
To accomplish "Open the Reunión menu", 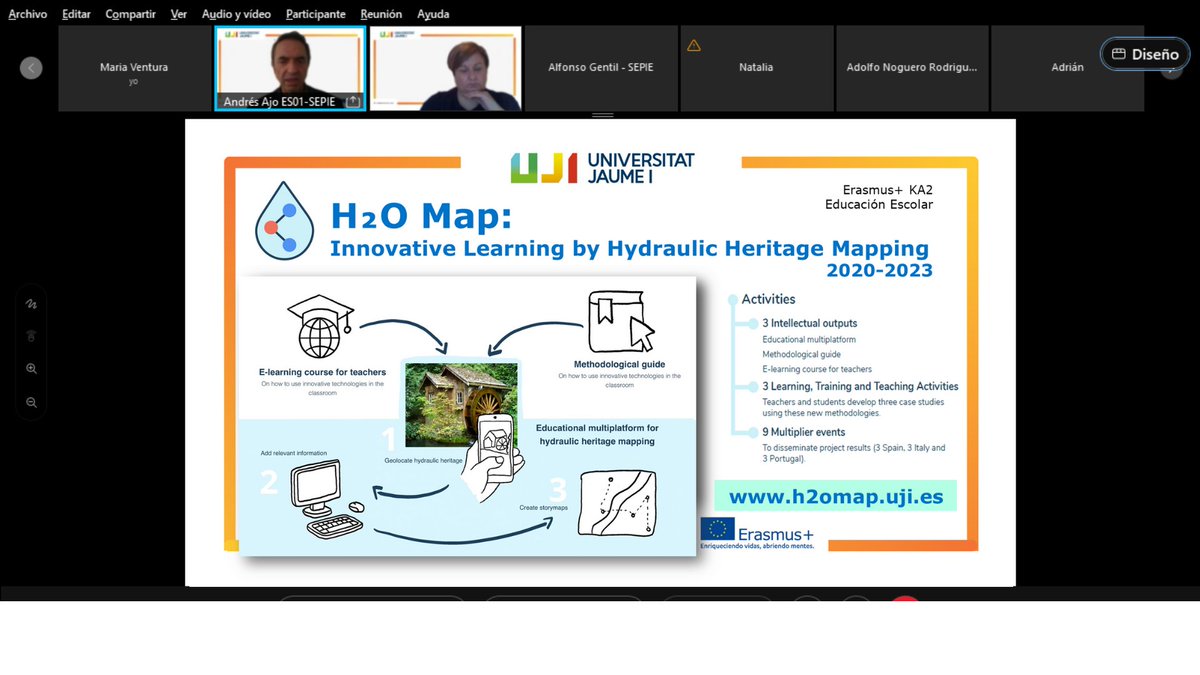I will (x=381, y=14).
